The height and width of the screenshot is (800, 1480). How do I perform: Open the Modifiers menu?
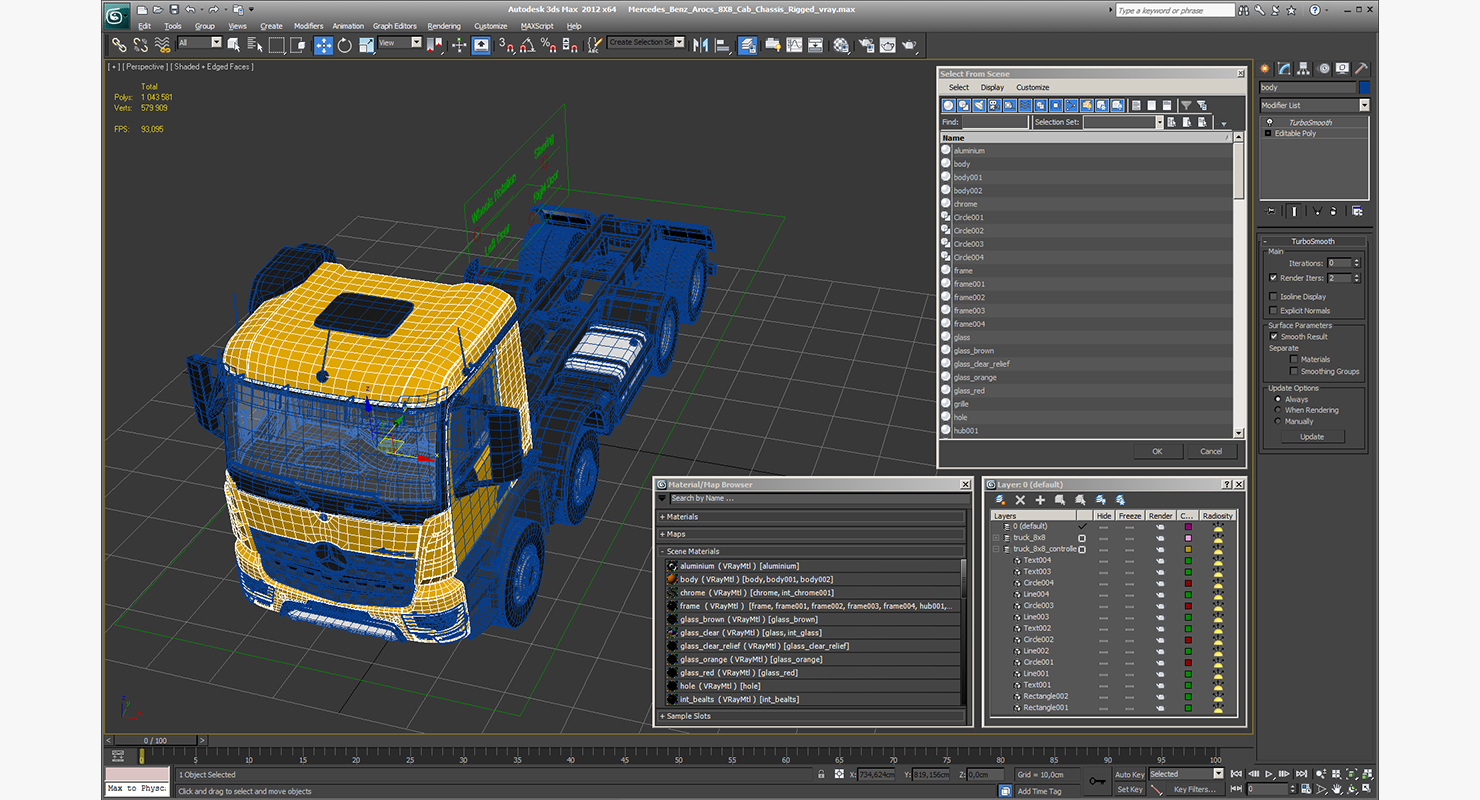coord(308,26)
